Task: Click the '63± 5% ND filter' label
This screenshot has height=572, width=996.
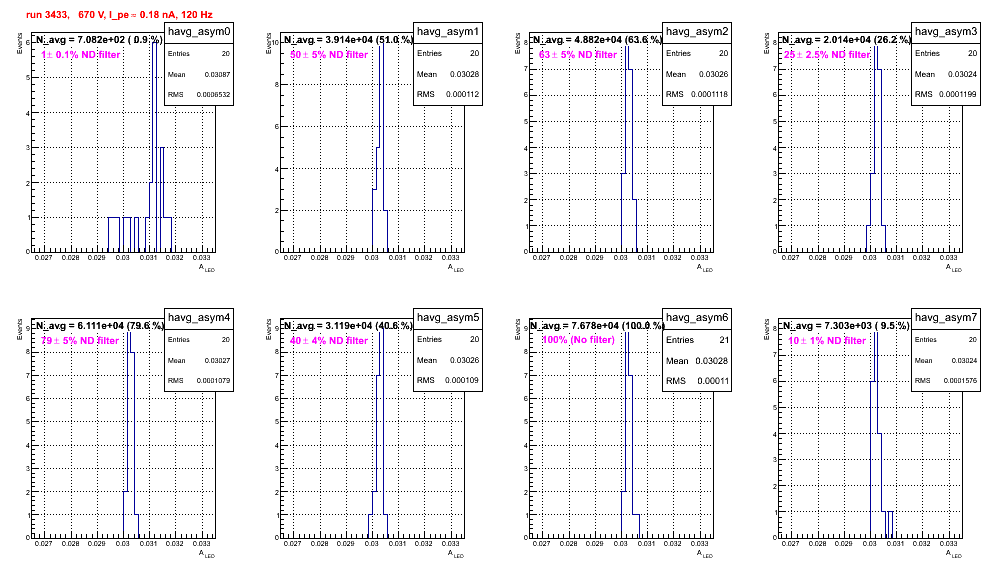Action: click(578, 55)
